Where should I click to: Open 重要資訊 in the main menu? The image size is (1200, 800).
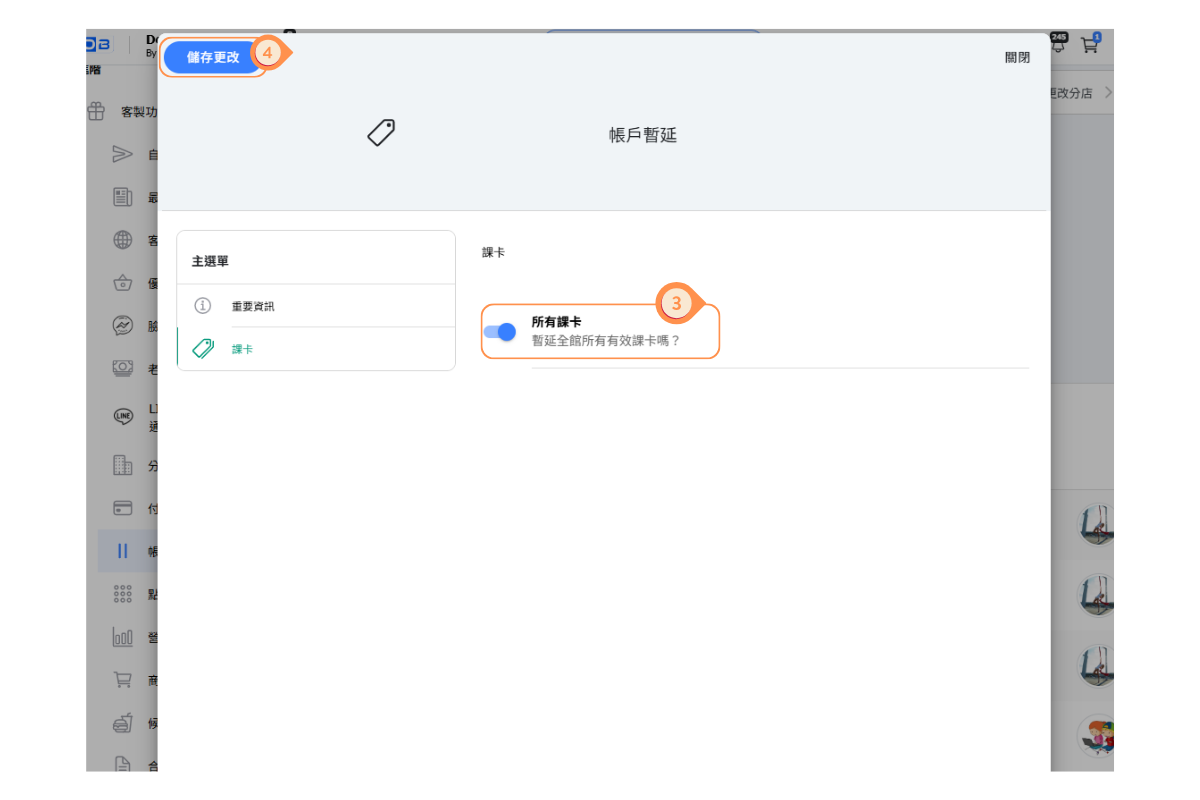[252, 306]
